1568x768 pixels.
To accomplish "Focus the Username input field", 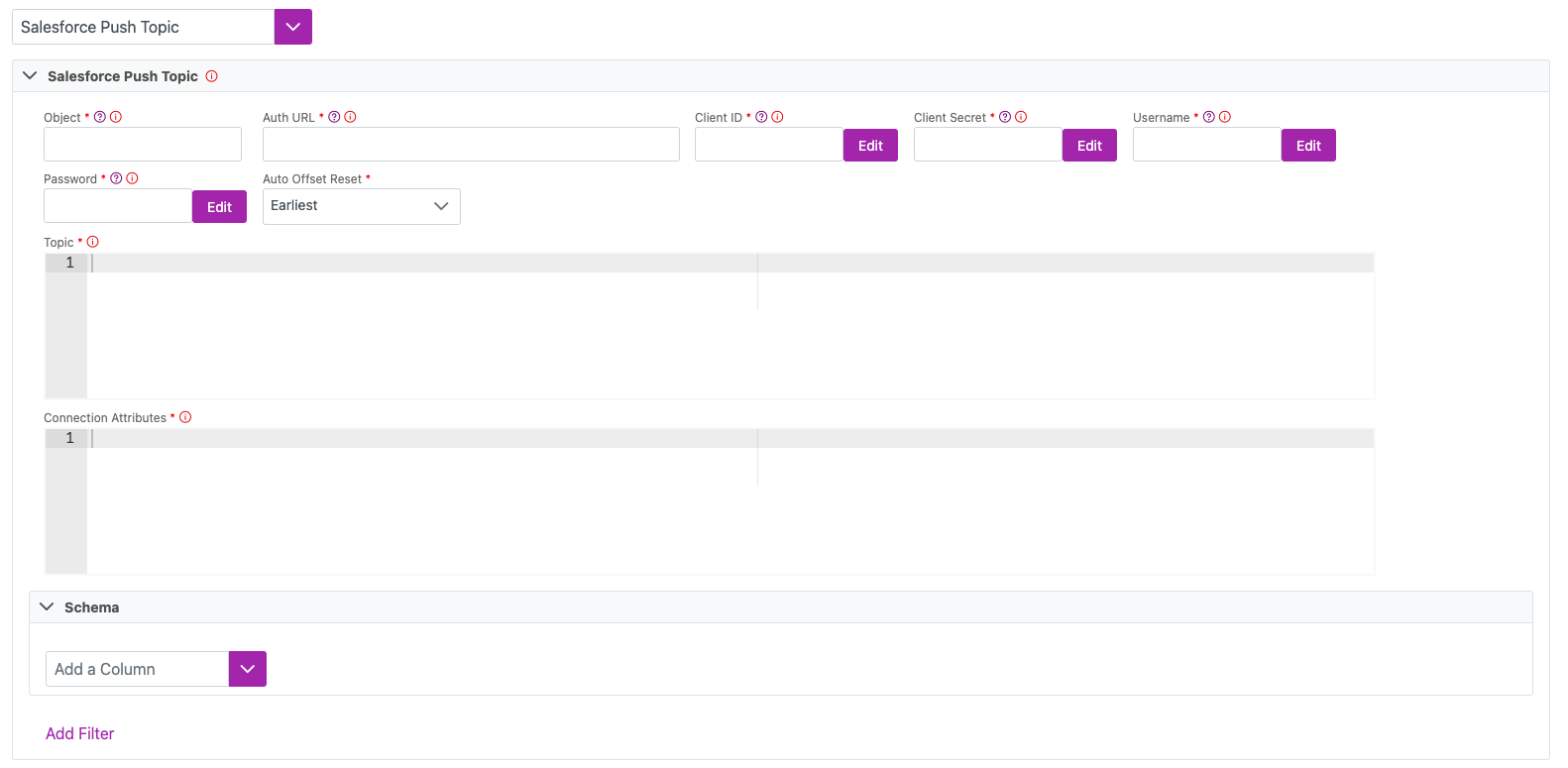I will click(1207, 145).
